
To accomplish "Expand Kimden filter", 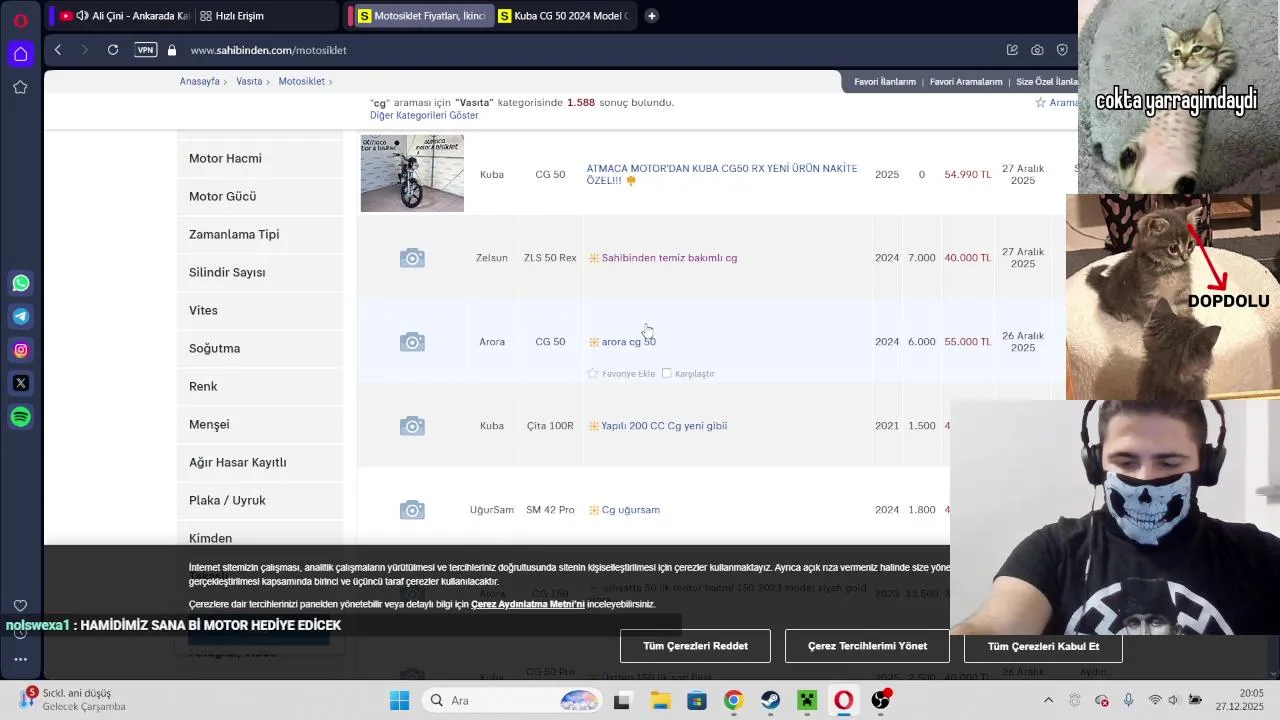I will 260,535.
